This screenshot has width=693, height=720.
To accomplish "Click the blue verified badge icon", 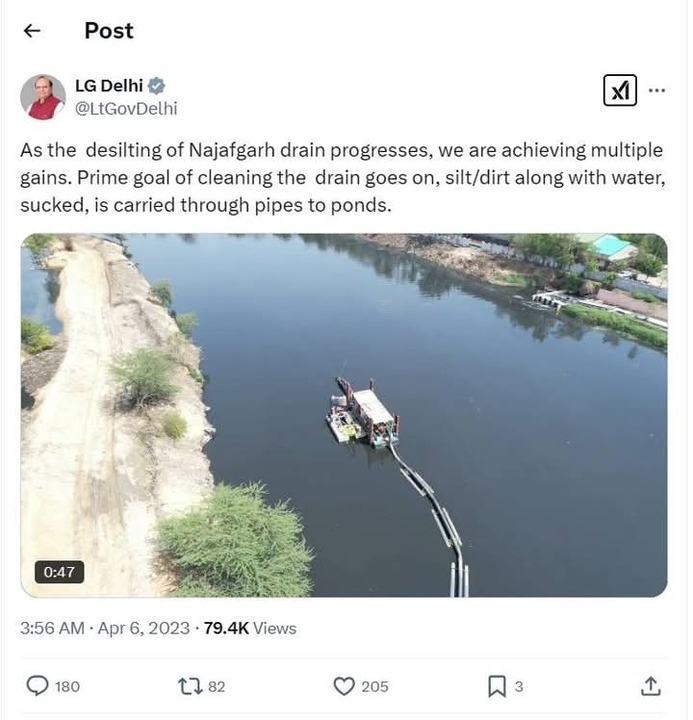I will [x=156, y=86].
